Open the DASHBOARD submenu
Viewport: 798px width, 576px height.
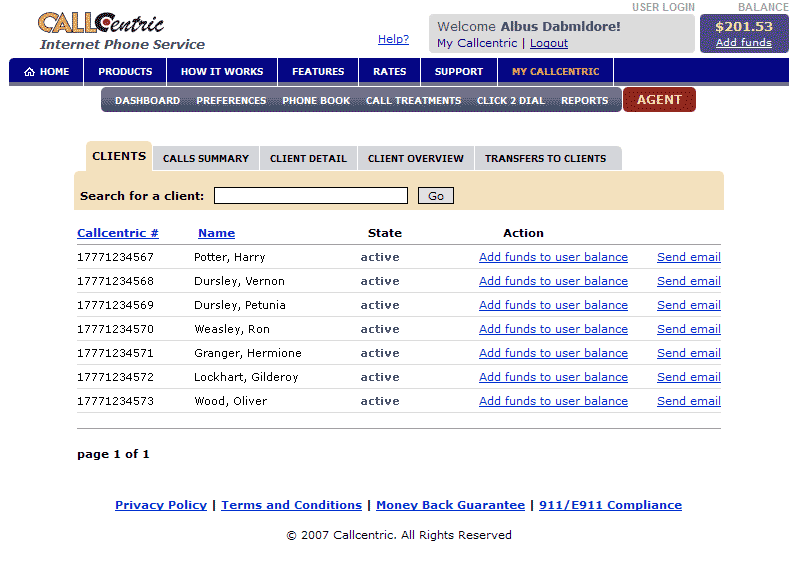(147, 101)
